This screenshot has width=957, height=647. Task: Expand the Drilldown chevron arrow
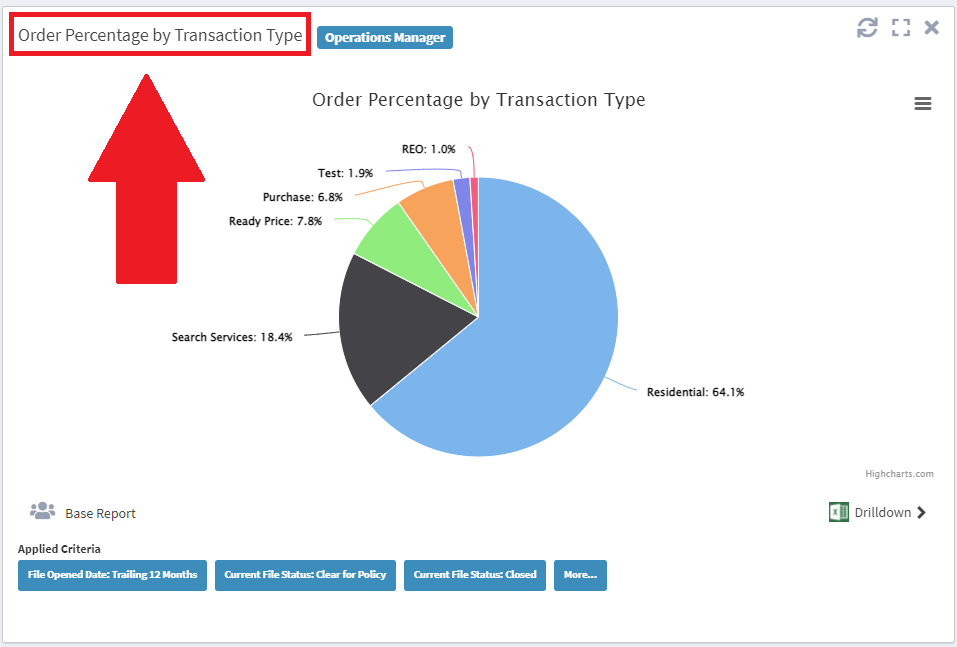(x=922, y=513)
